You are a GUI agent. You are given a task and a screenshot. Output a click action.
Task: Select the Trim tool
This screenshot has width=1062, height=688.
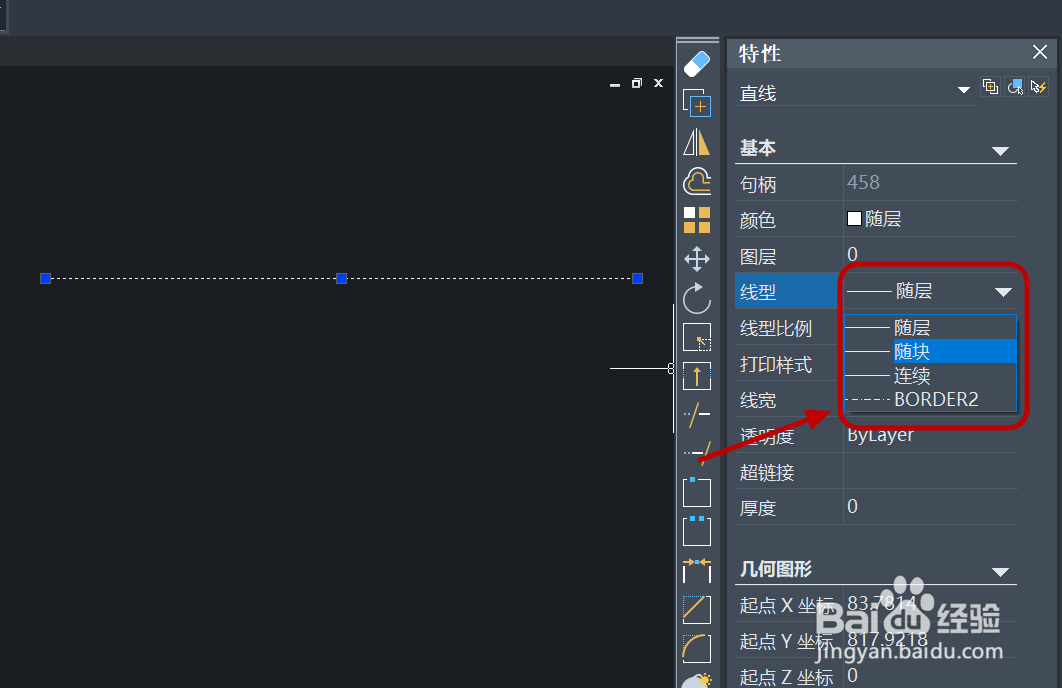(697, 414)
